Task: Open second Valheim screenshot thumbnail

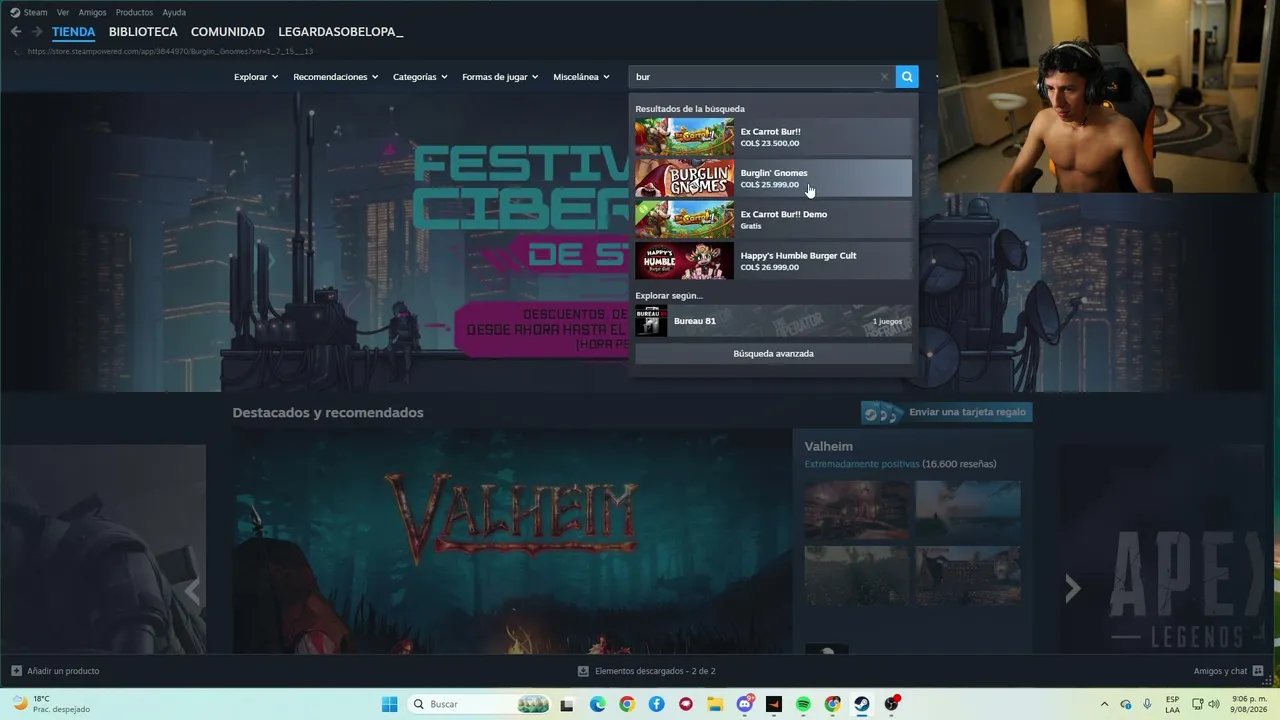Action: coord(968,510)
